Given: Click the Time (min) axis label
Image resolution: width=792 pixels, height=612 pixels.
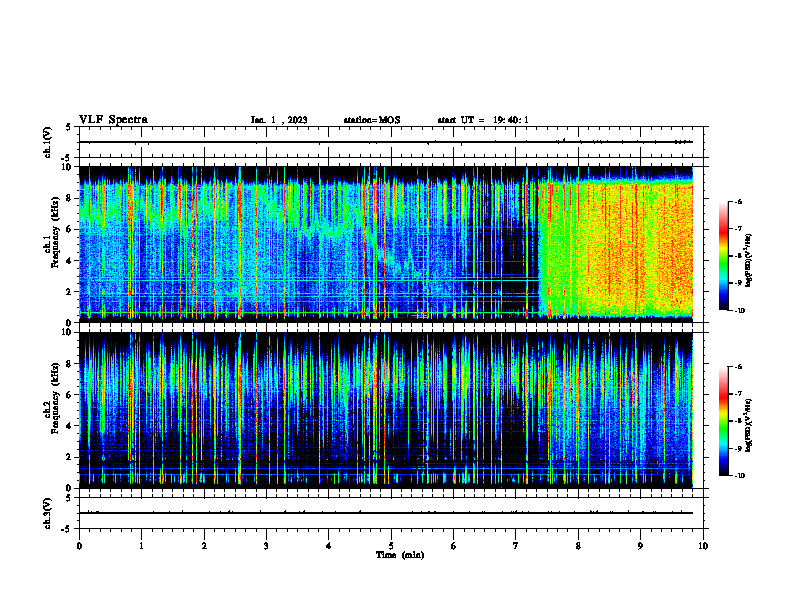Looking at the screenshot, I should [400, 555].
